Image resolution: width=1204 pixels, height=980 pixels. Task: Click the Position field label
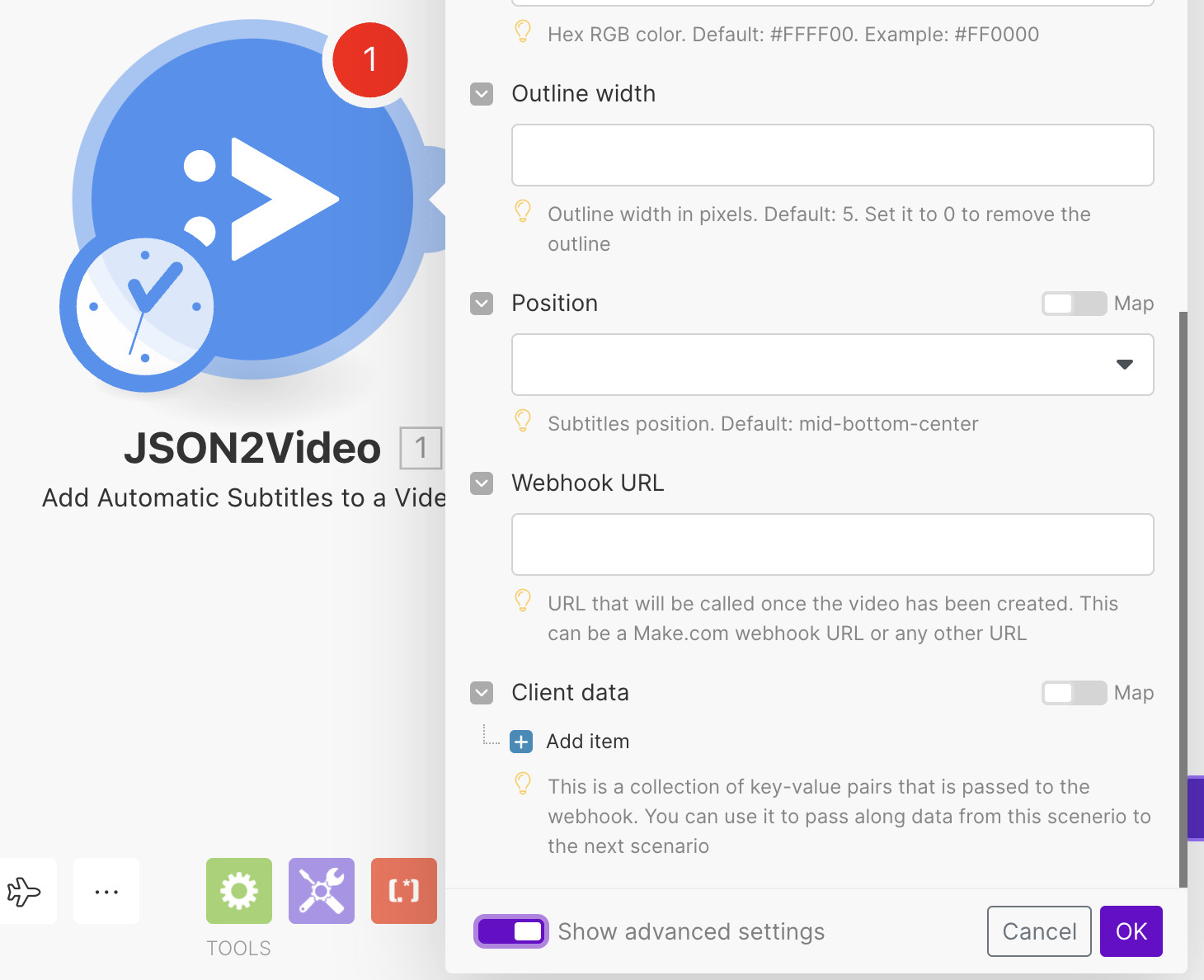tap(555, 304)
